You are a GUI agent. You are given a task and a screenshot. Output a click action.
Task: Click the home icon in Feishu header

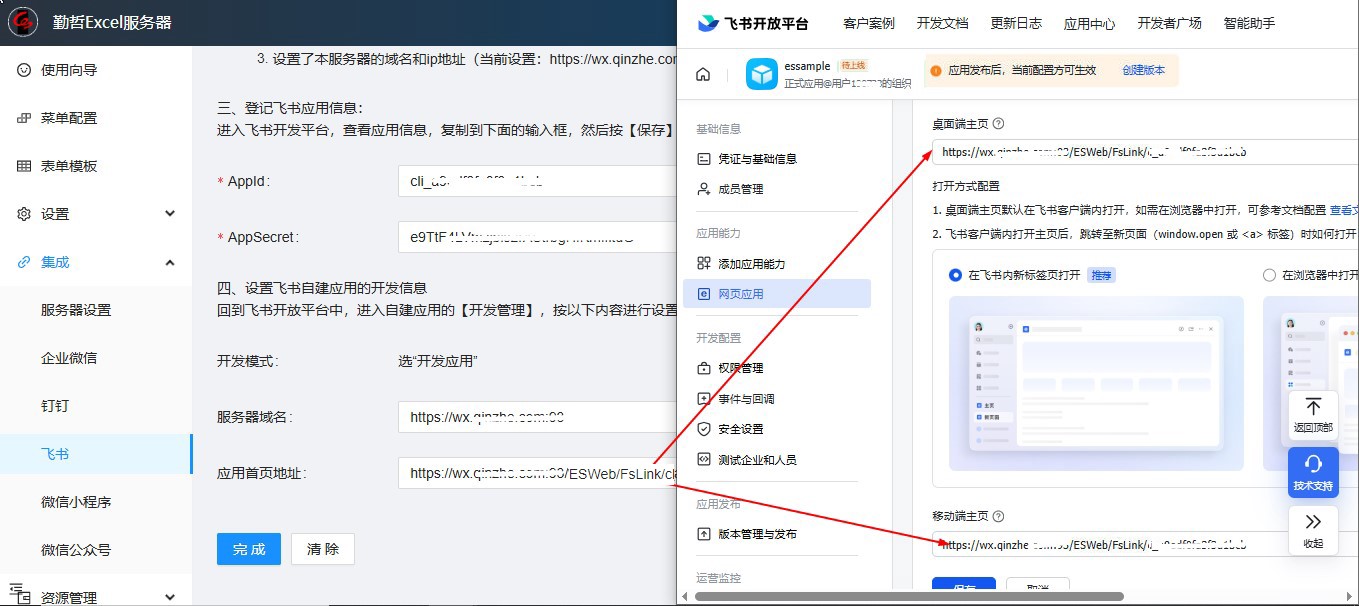tap(703, 74)
